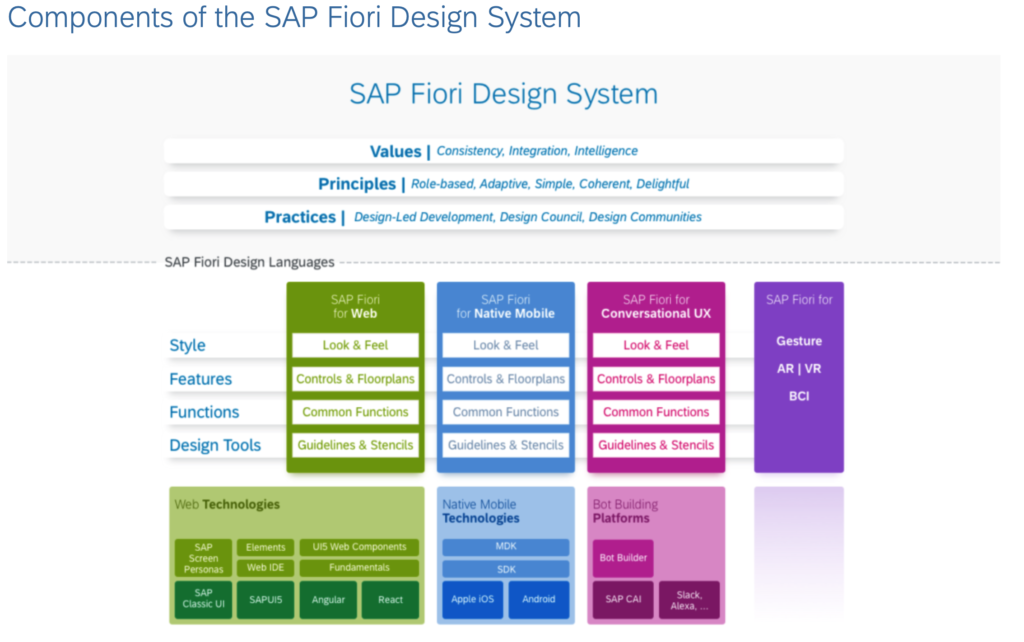The image size is (1024, 642).
Task: Choose the SAP Classic UI box
Action: (x=203, y=599)
